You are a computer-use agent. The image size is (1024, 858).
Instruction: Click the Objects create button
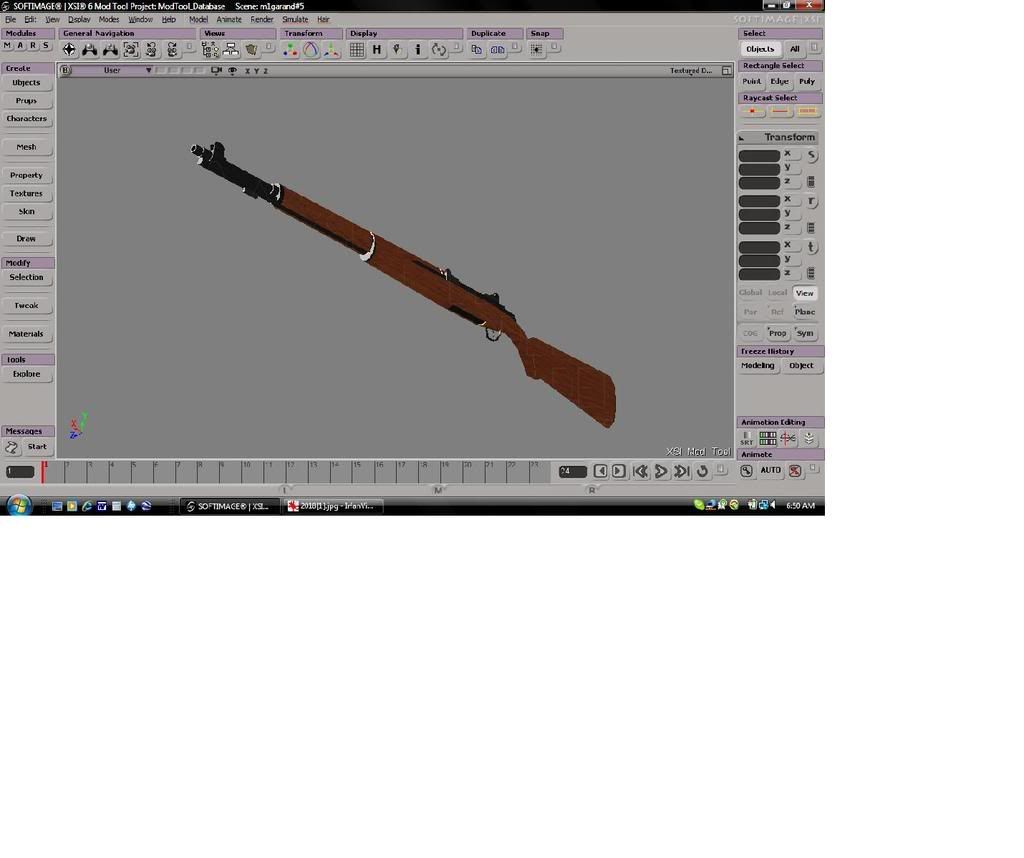(27, 83)
